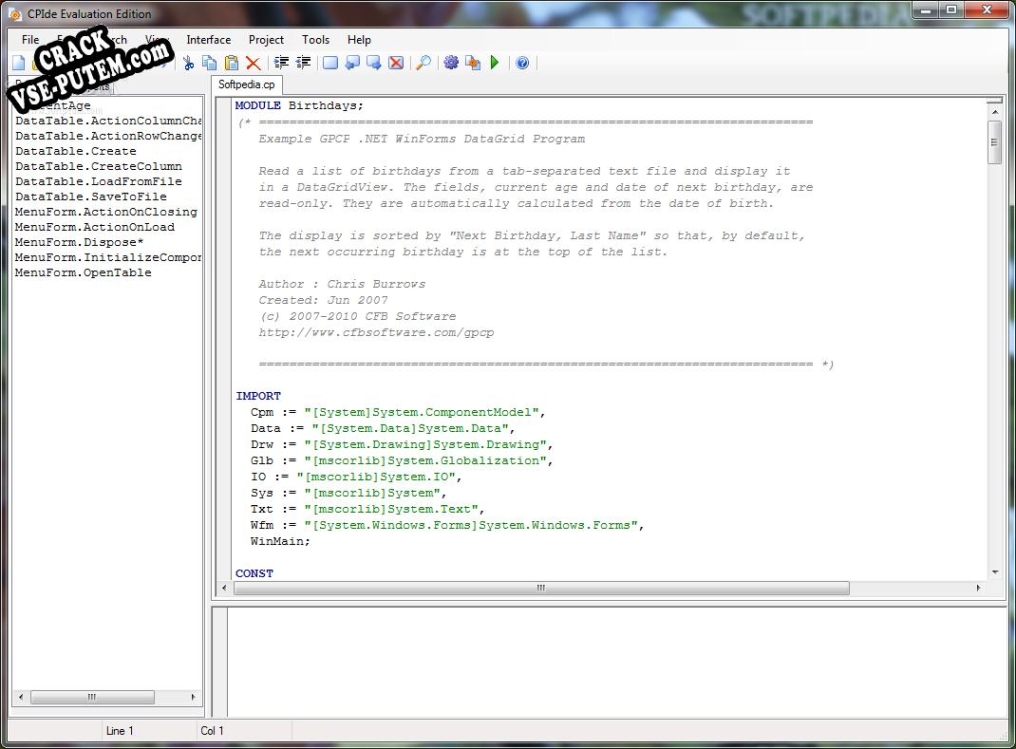
Task: Click the Cut scissors icon
Action: pos(189,63)
